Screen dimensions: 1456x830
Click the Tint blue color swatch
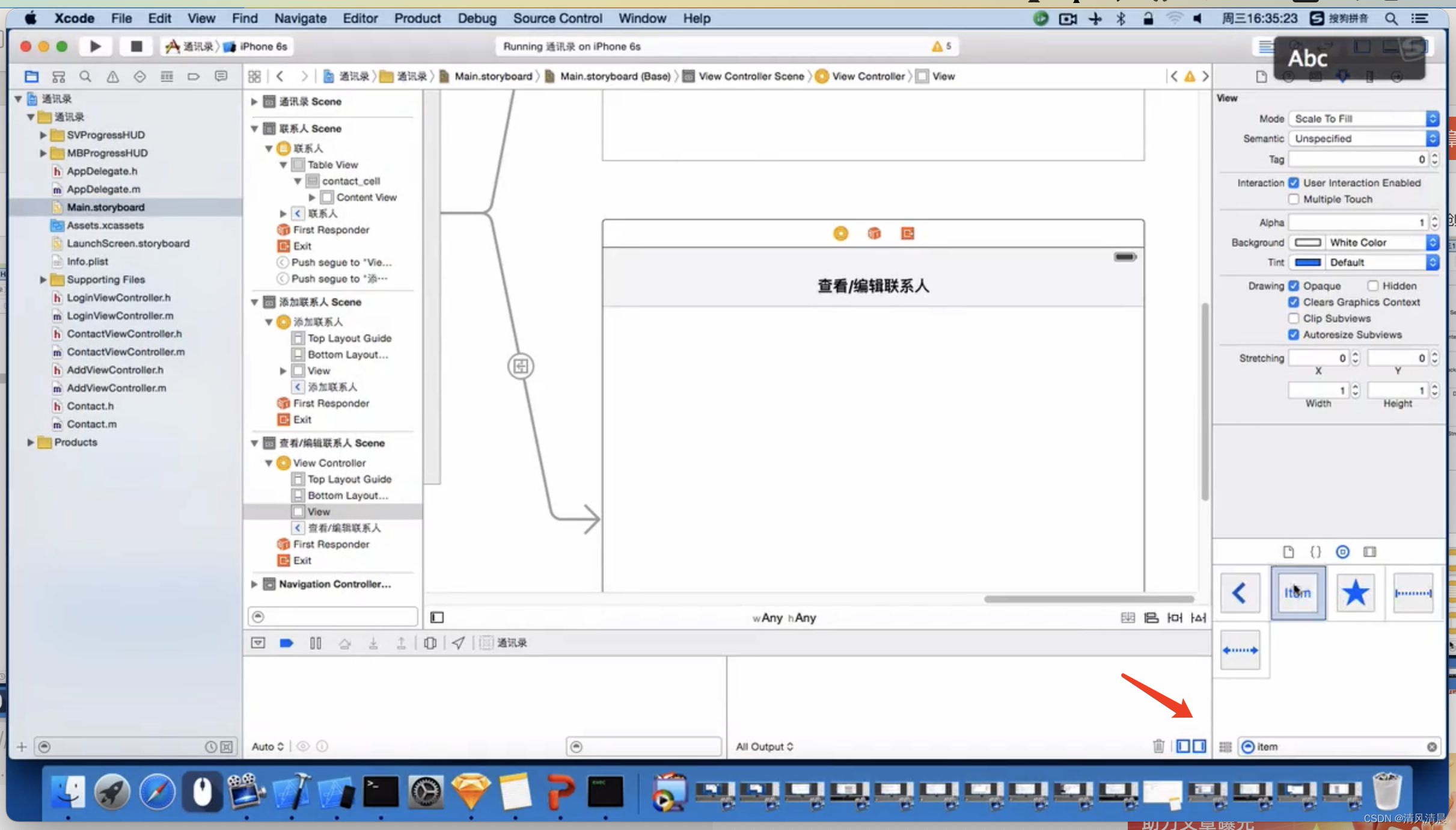point(1308,262)
